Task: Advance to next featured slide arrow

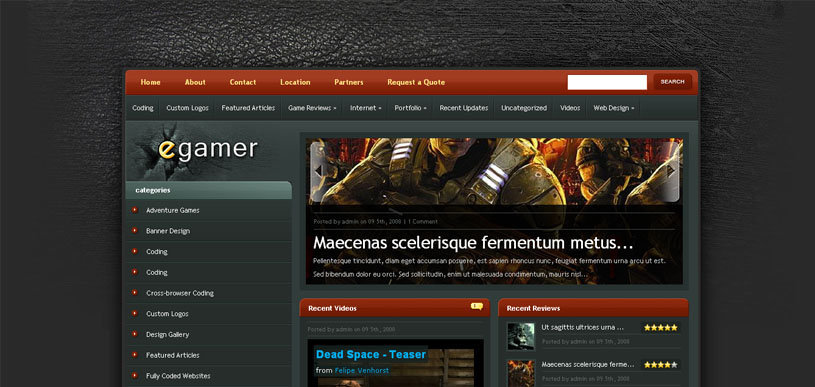Action: tap(672, 171)
